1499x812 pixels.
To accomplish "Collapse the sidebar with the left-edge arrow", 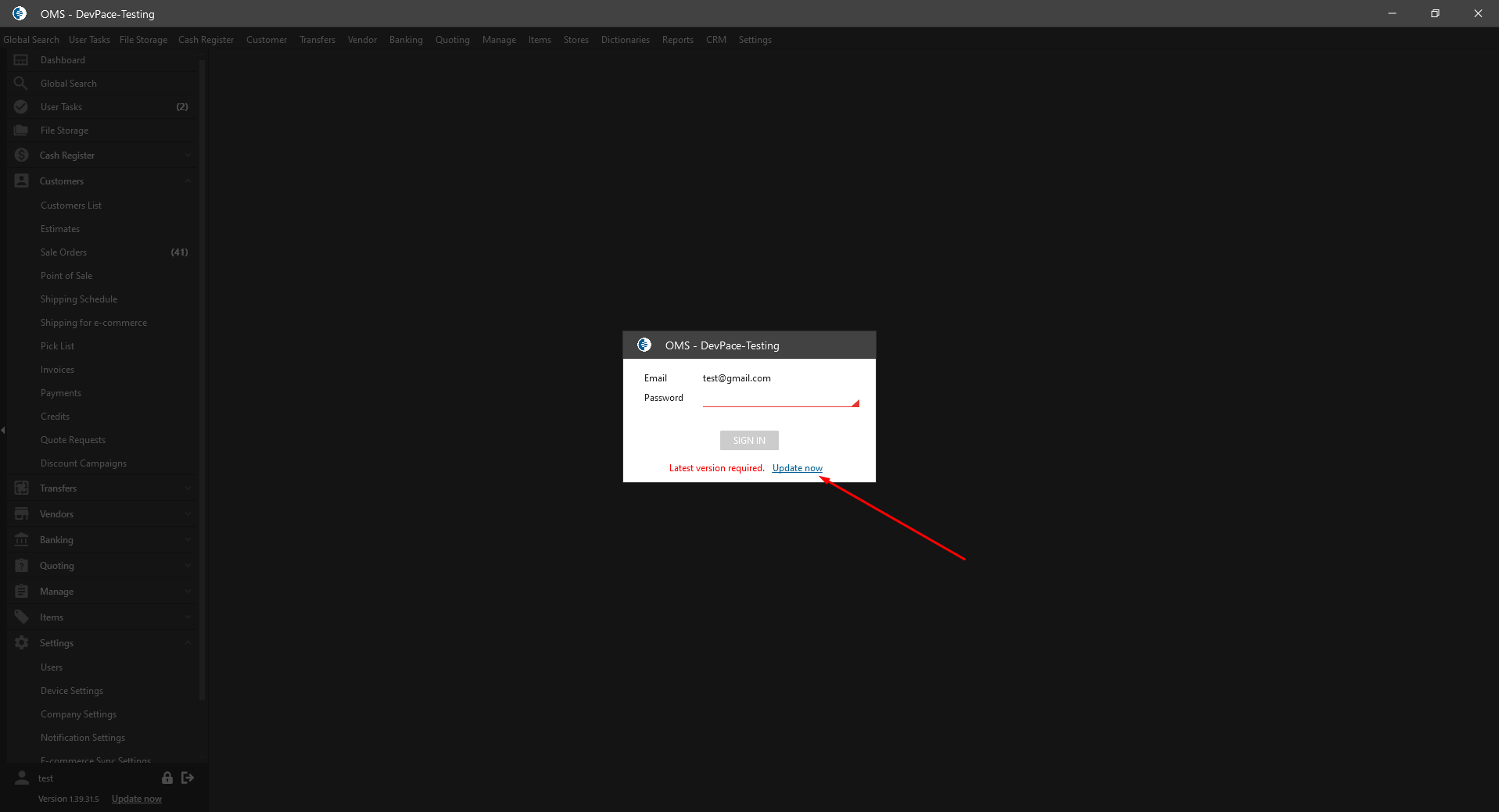I will pyautogui.click(x=3, y=430).
